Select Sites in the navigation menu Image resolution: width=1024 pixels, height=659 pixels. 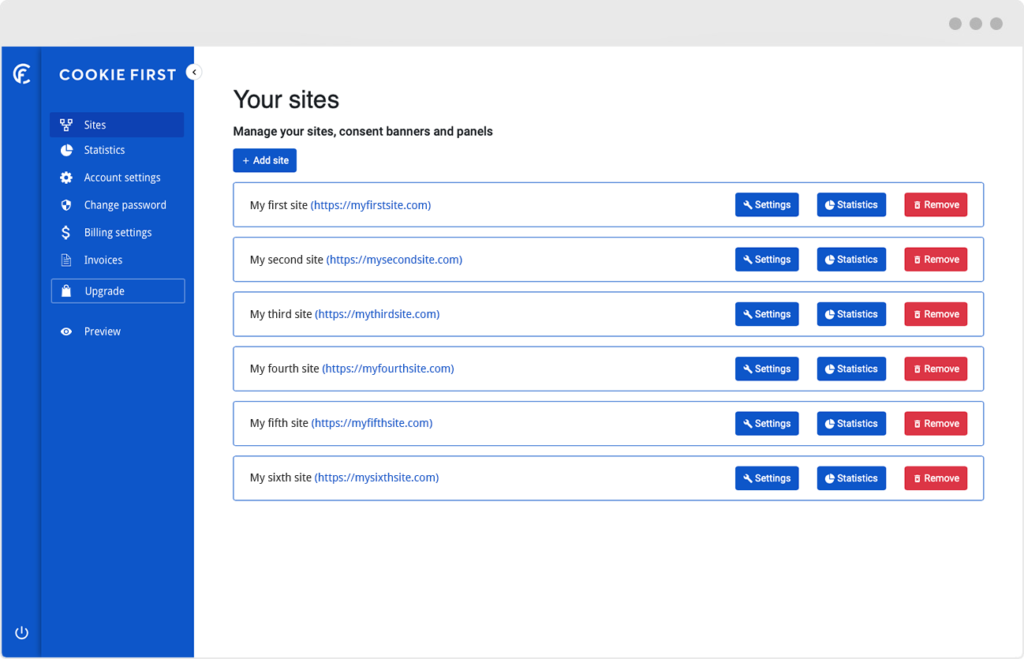94,124
